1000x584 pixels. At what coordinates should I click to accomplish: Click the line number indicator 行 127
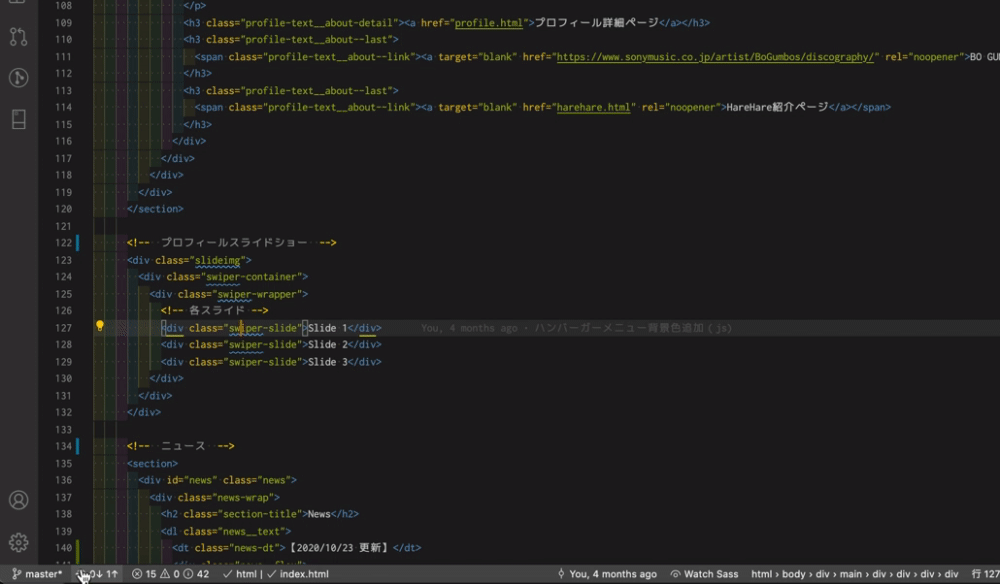985,574
